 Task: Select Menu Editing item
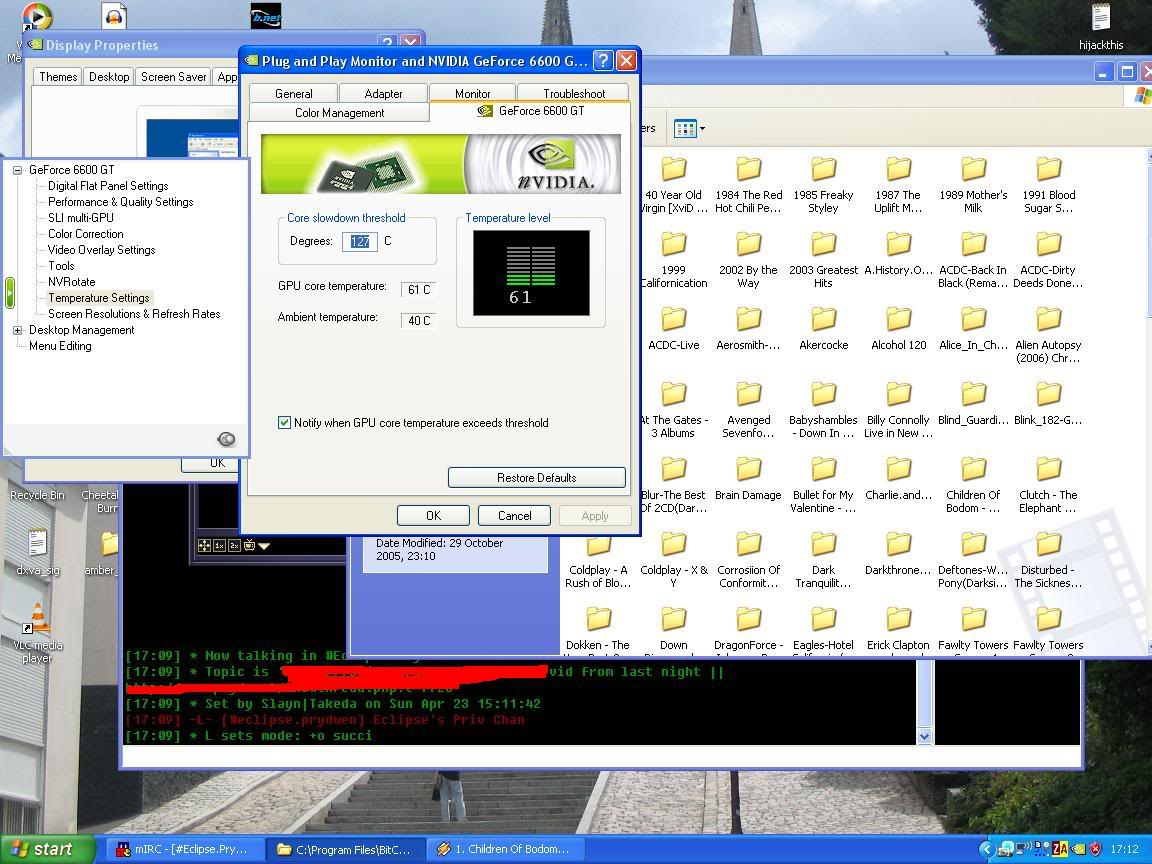(x=60, y=346)
